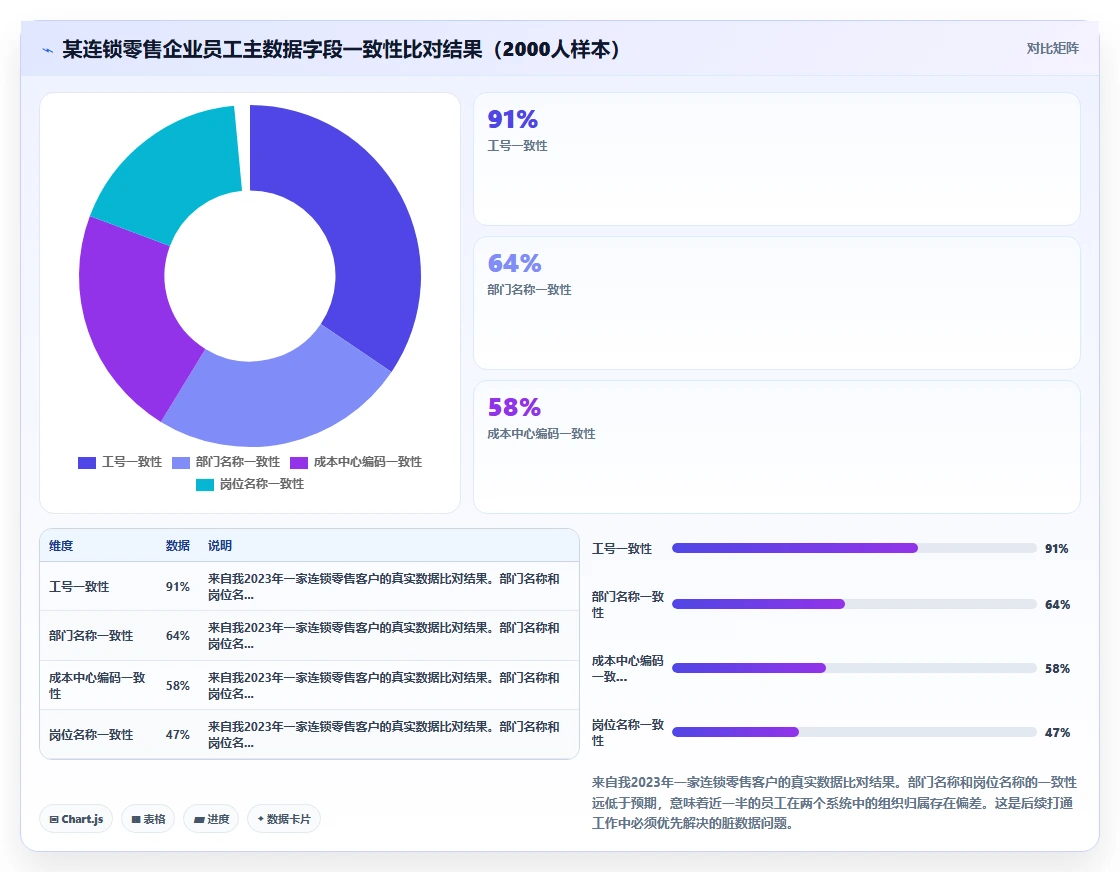Click the summary paragraph below the progress bars
The width and height of the screenshot is (1120, 872).
click(x=834, y=803)
